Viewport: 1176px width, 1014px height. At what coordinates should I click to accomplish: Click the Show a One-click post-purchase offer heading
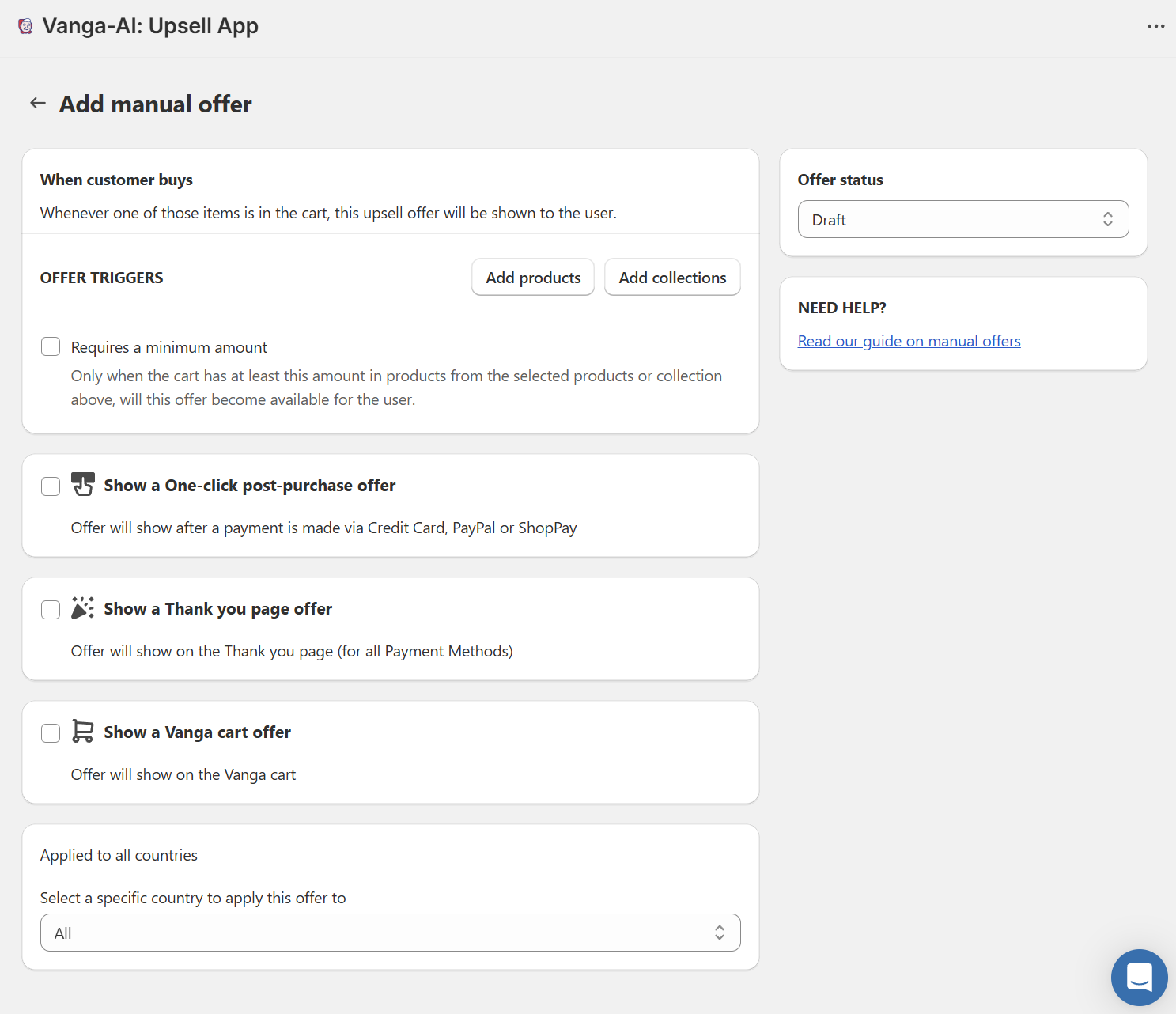pos(249,486)
